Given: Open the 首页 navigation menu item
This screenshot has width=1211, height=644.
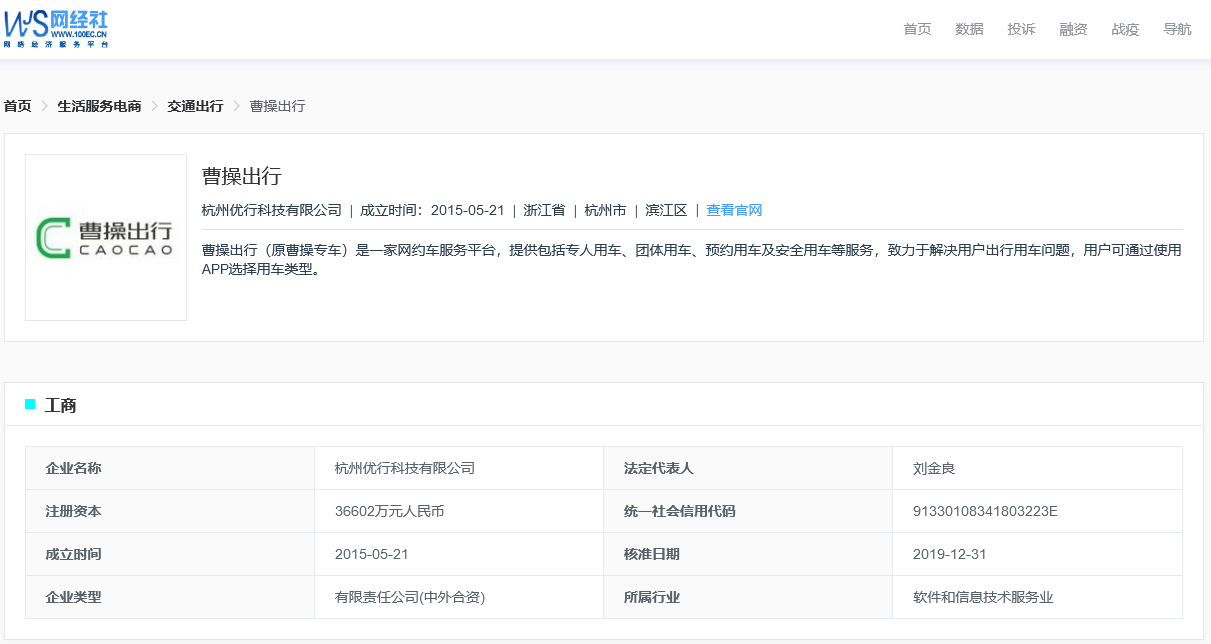Looking at the screenshot, I should point(917,29).
